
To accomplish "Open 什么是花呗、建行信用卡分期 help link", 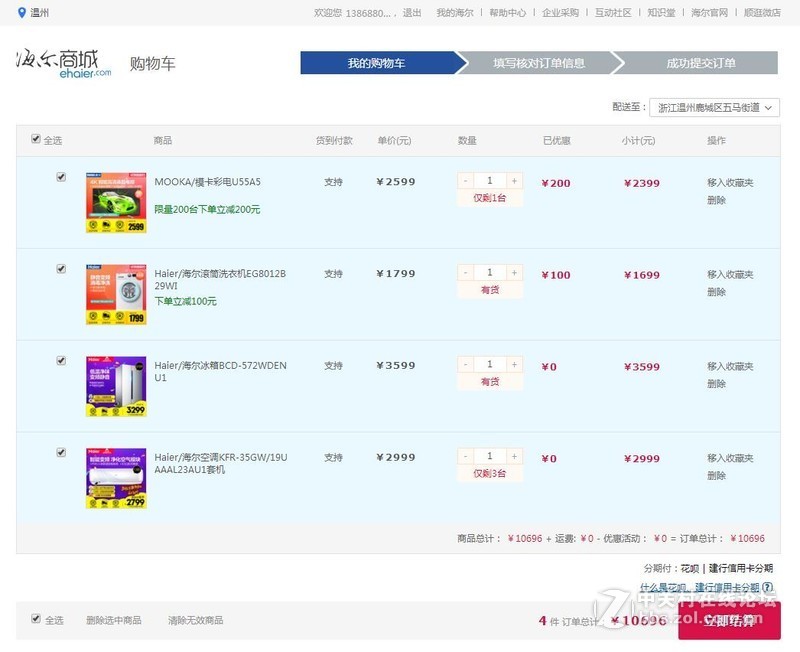I will (x=700, y=588).
